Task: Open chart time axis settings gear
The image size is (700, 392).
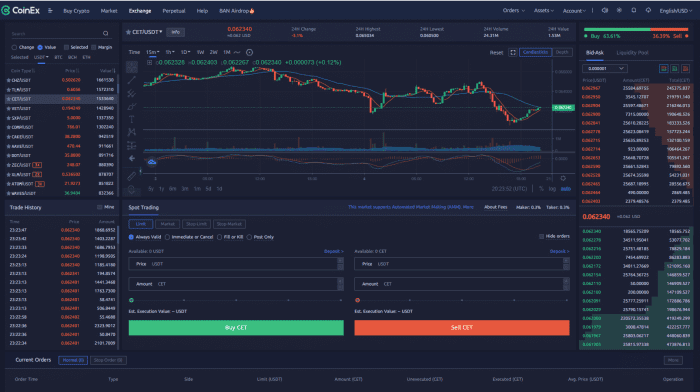Action: point(563,178)
